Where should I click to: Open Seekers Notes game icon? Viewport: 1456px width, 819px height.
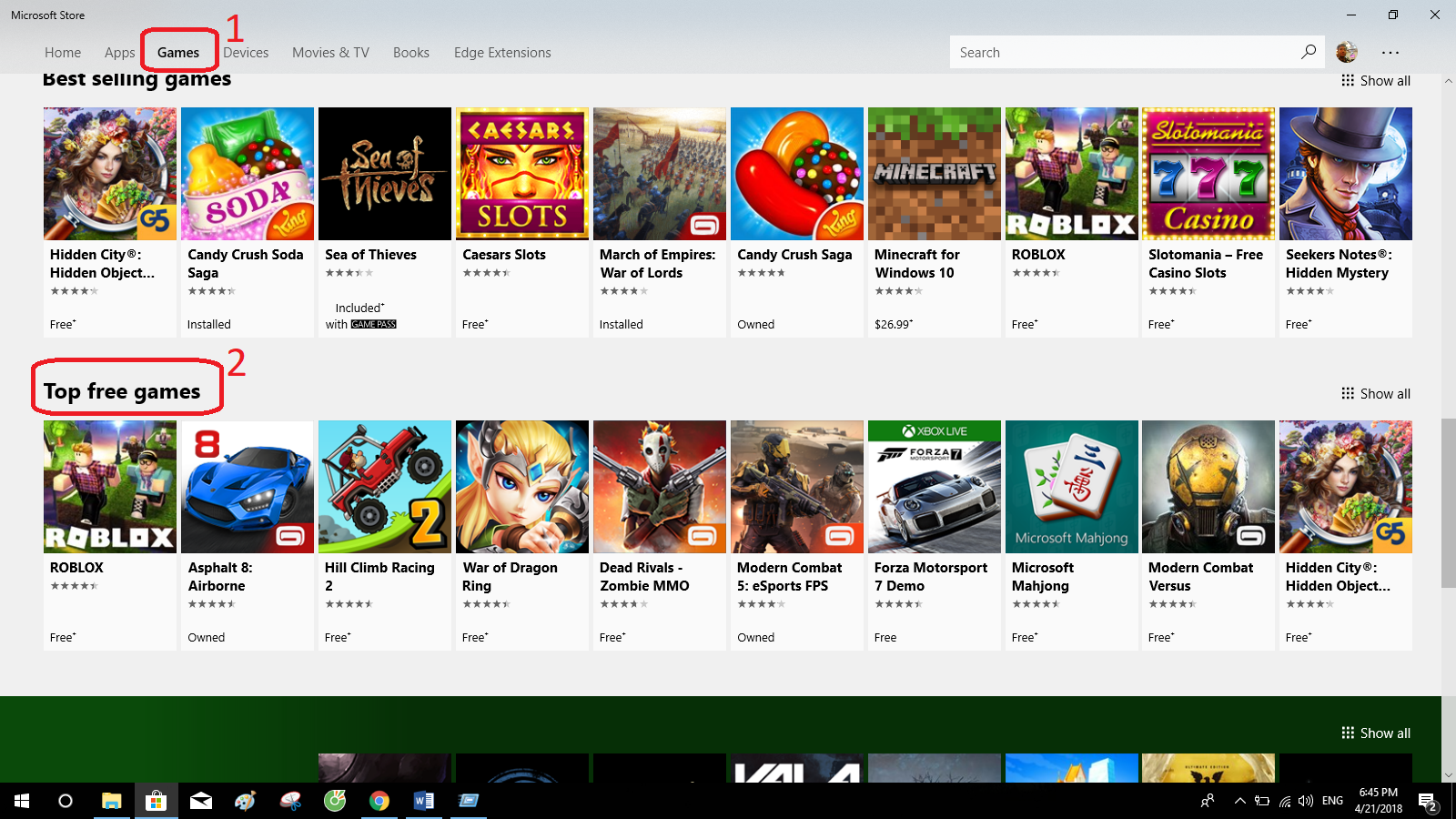click(1346, 174)
